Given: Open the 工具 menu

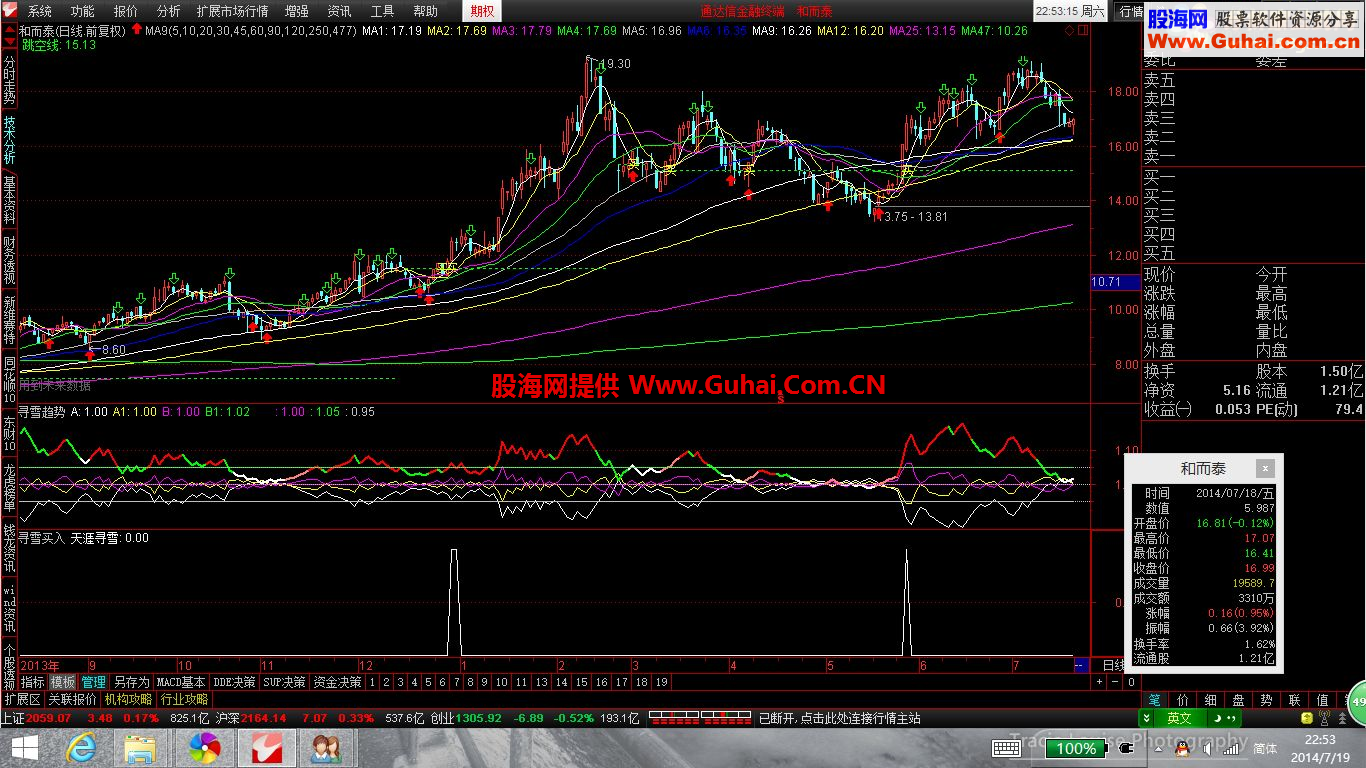Looking at the screenshot, I should tap(382, 11).
